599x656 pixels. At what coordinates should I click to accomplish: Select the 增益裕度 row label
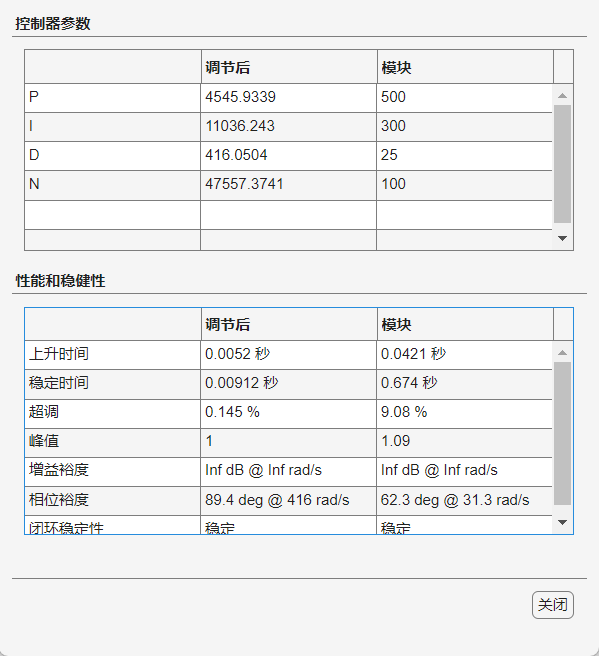[59, 470]
